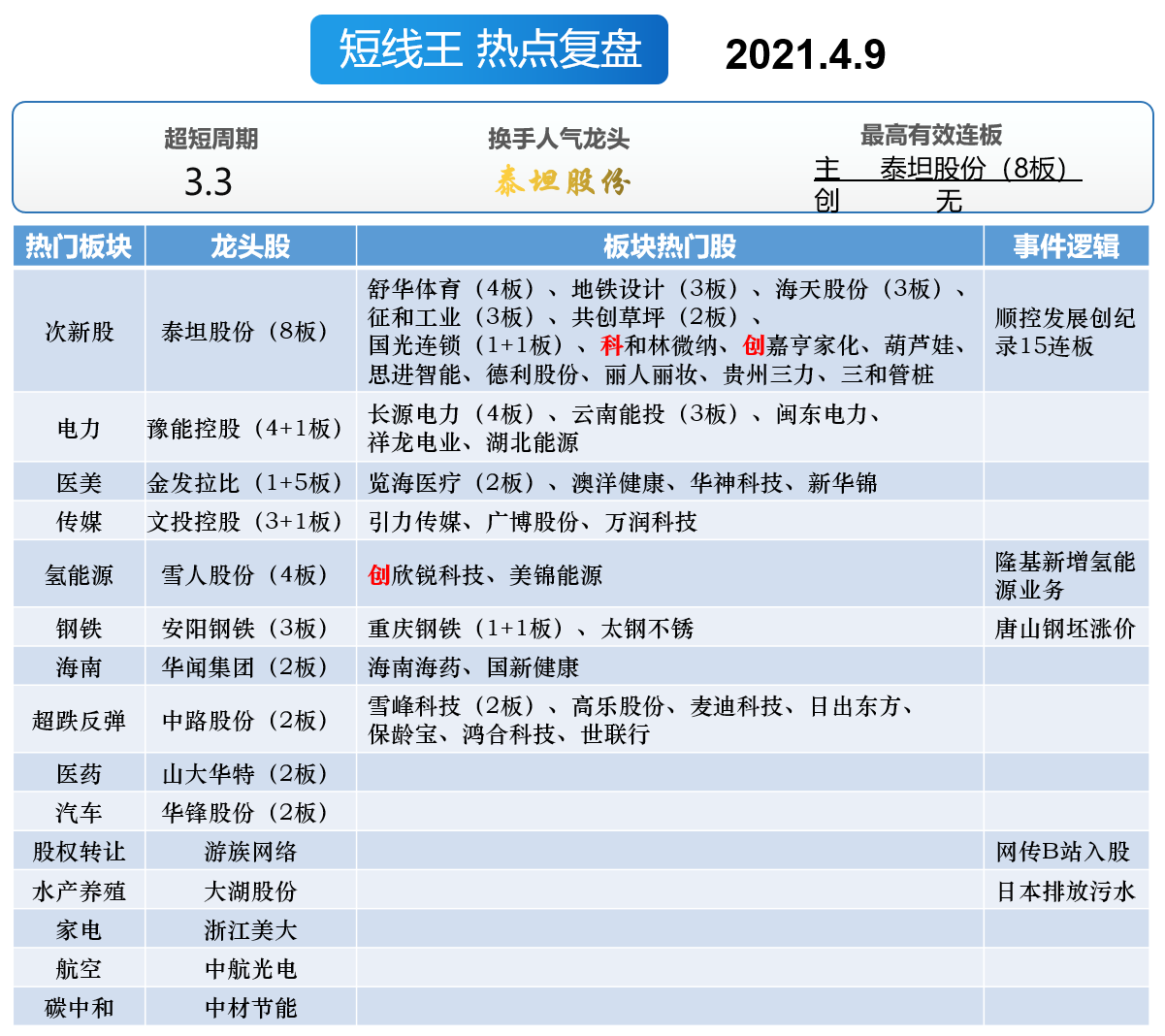
Task: Click the 超短周期 label
Action: [x=210, y=139]
